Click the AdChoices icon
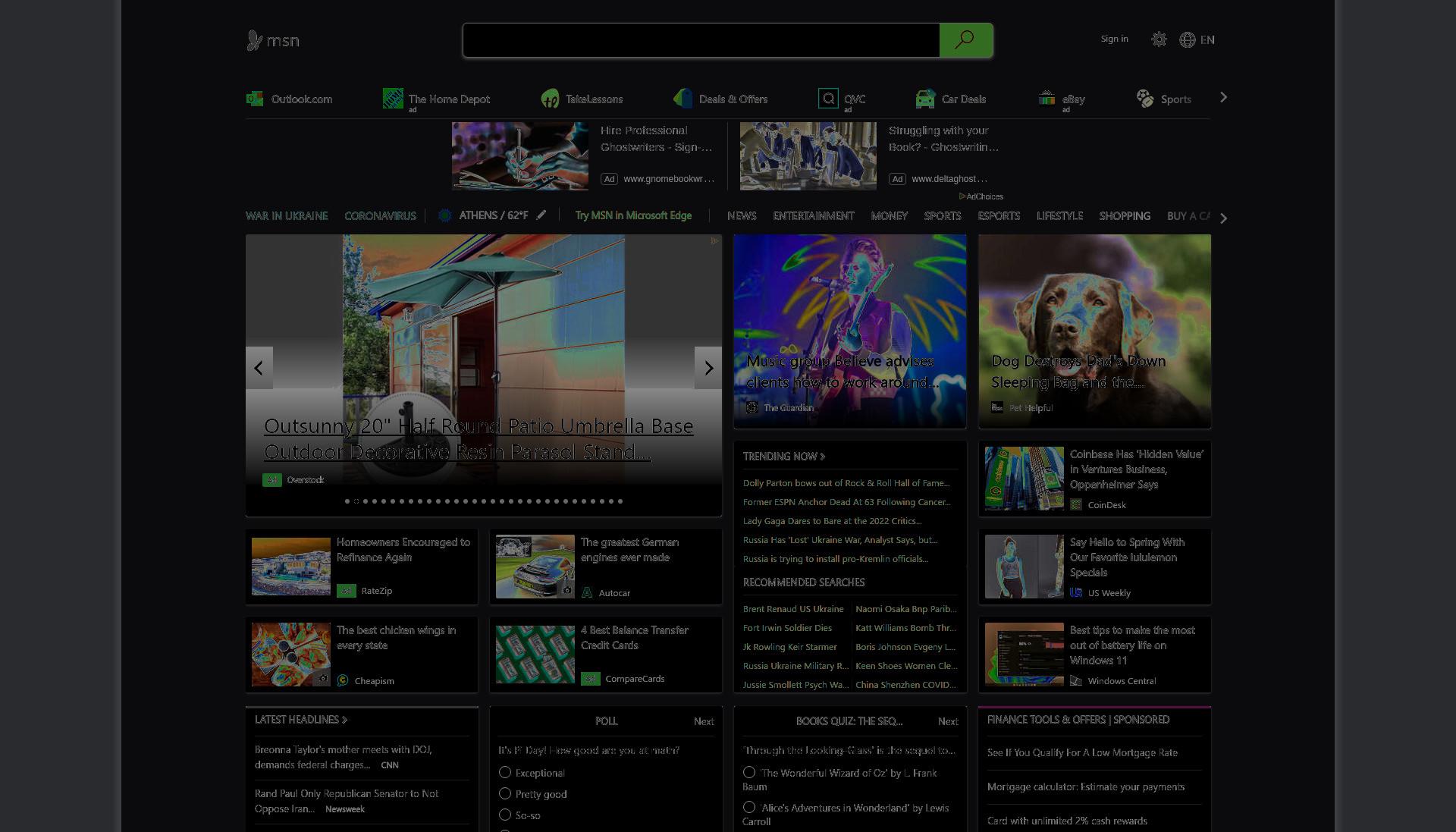The width and height of the screenshot is (1456, 832). [962, 196]
